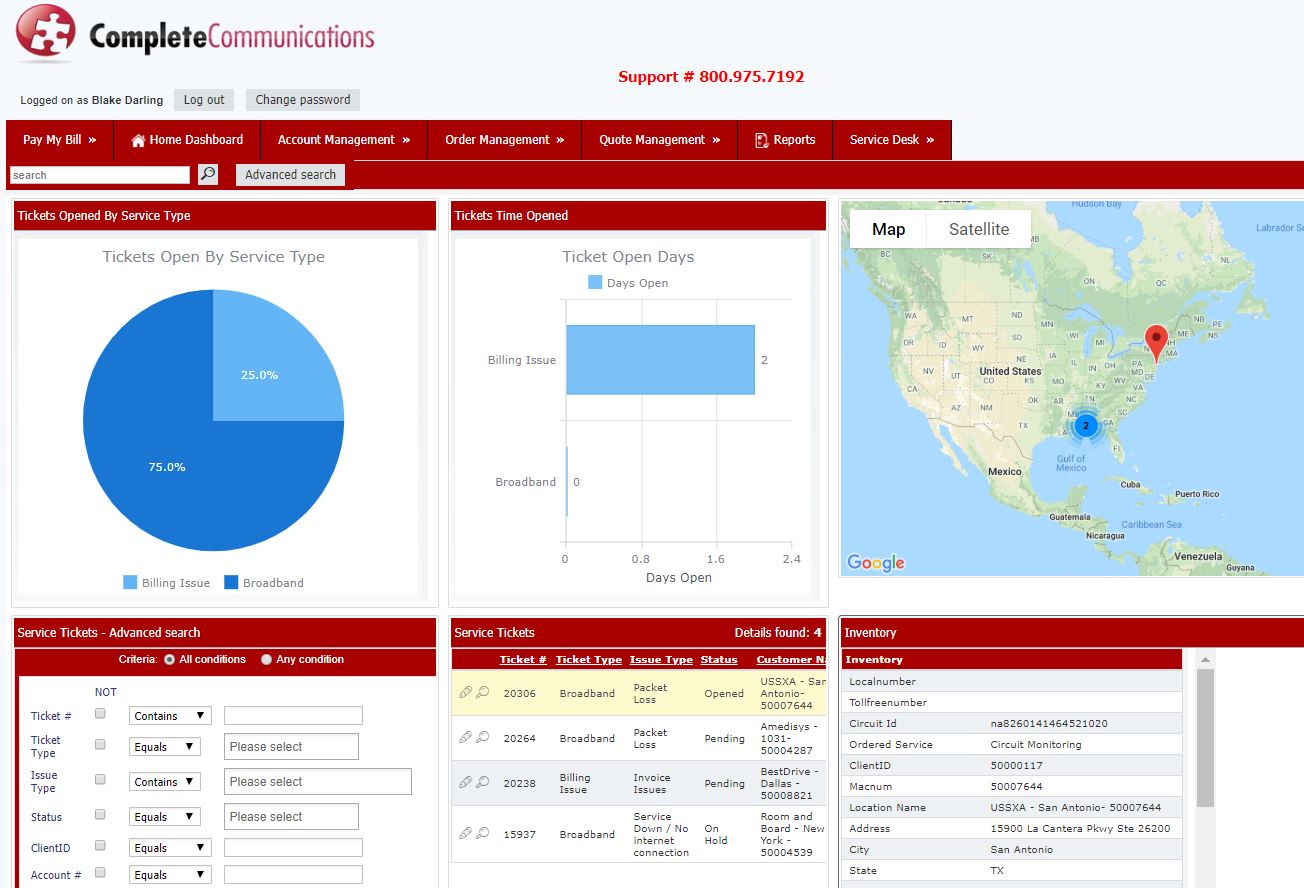Expand the Status Please select combo box
This screenshot has height=888, width=1304.
tap(291, 816)
